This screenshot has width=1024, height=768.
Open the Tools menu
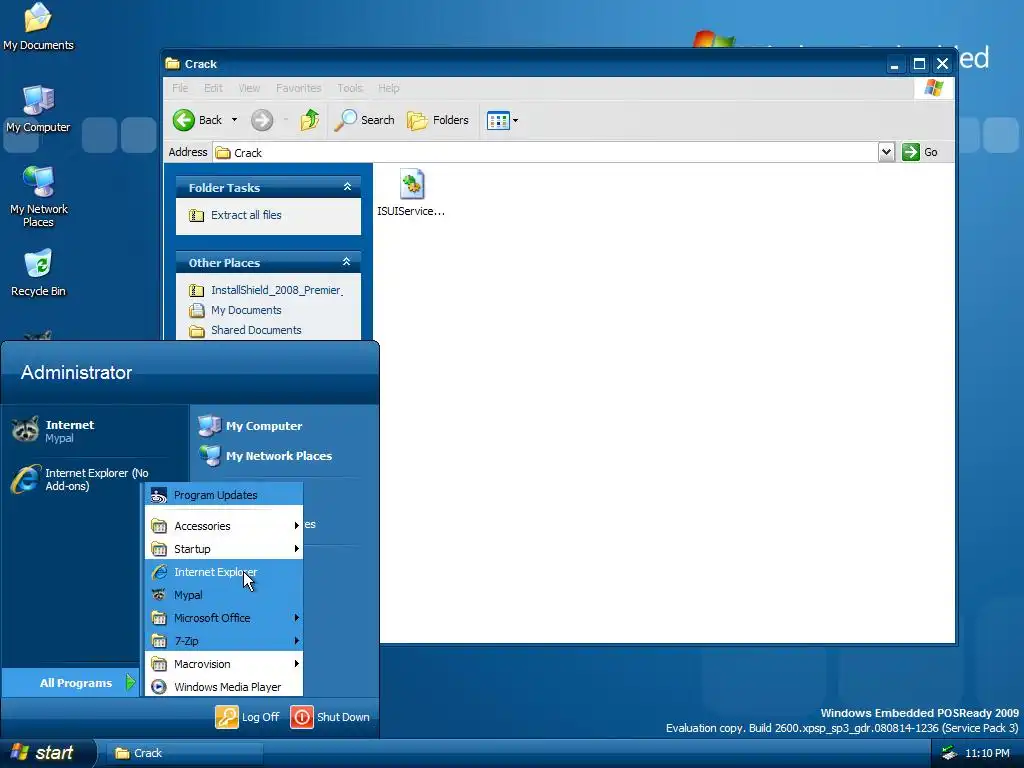[349, 88]
